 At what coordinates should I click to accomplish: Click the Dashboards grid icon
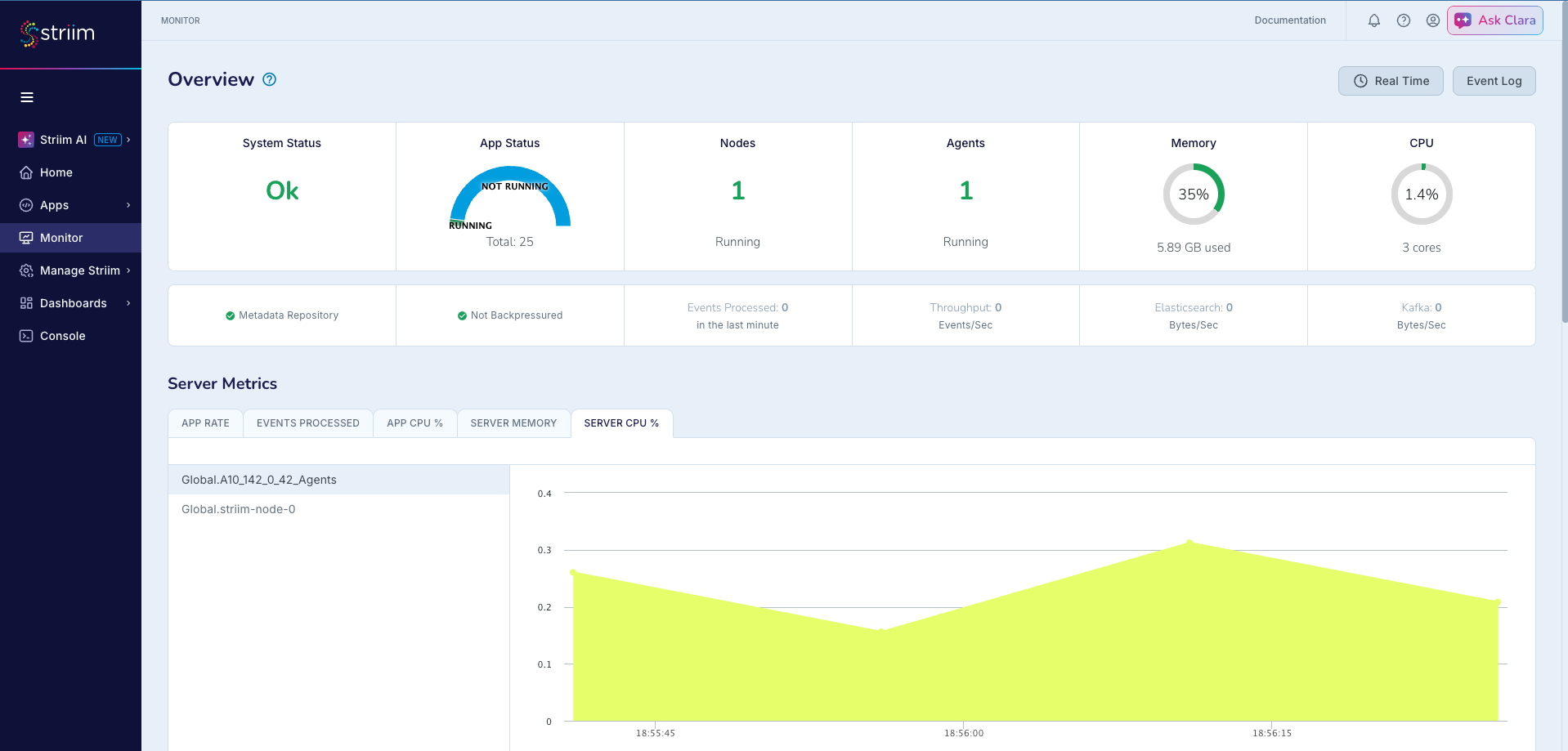26,303
